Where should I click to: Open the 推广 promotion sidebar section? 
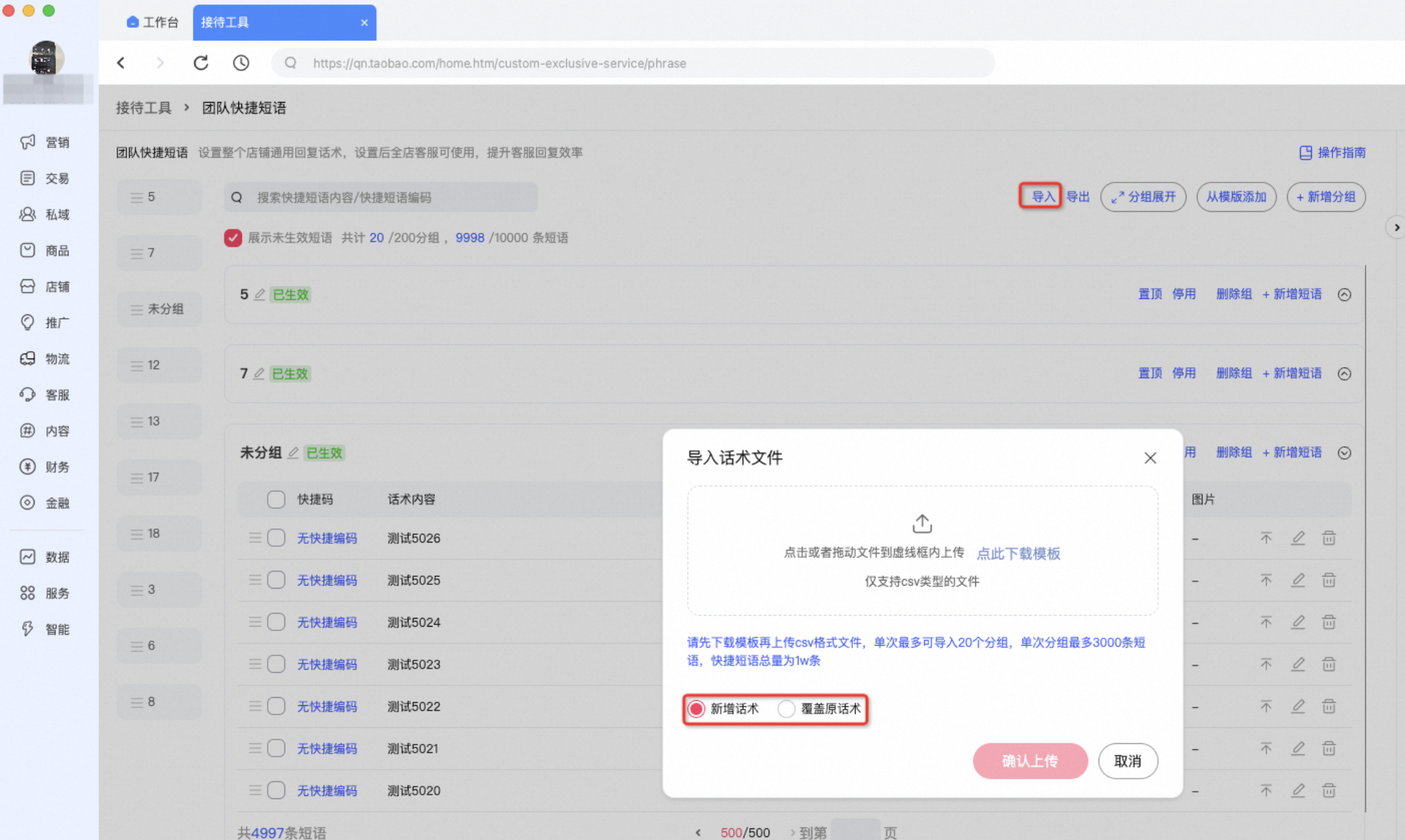click(x=45, y=323)
